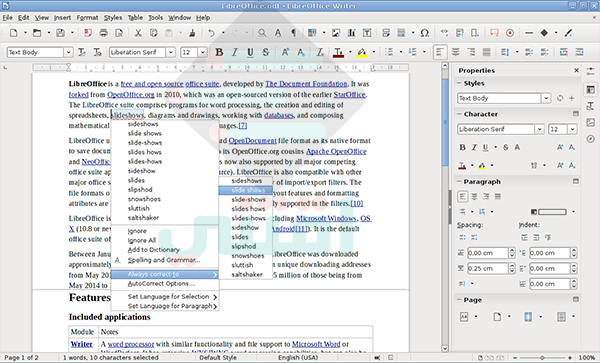600x363 pixels.
Task: Toggle Center alignment in formatting toolbar
Action: [455, 52]
